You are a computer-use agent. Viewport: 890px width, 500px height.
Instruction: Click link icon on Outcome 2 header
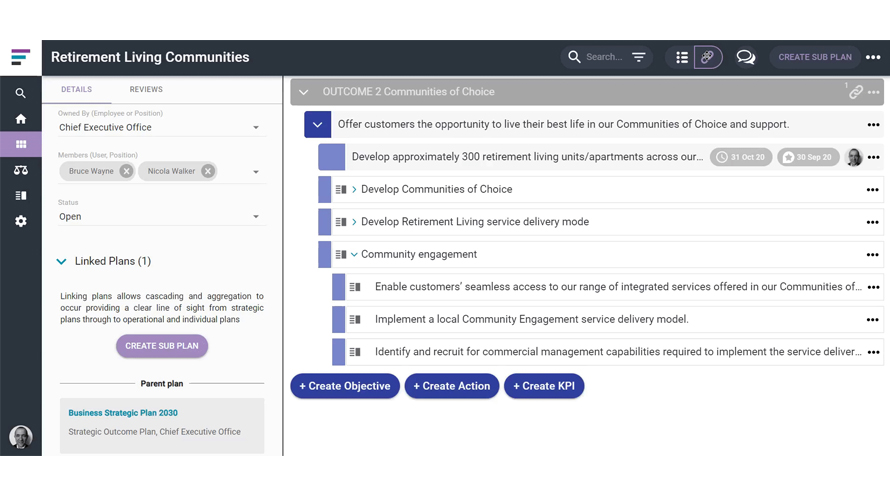click(855, 92)
